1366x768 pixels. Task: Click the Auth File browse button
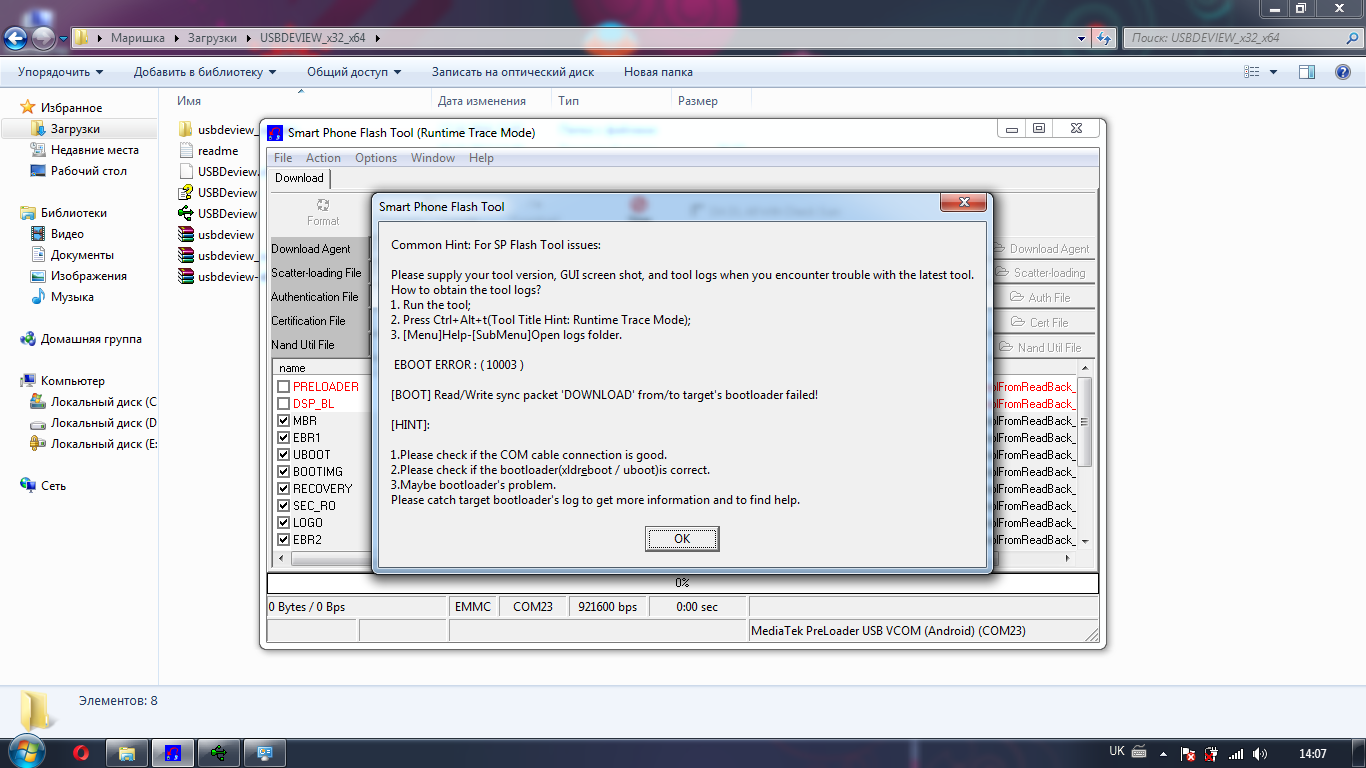coord(1044,298)
